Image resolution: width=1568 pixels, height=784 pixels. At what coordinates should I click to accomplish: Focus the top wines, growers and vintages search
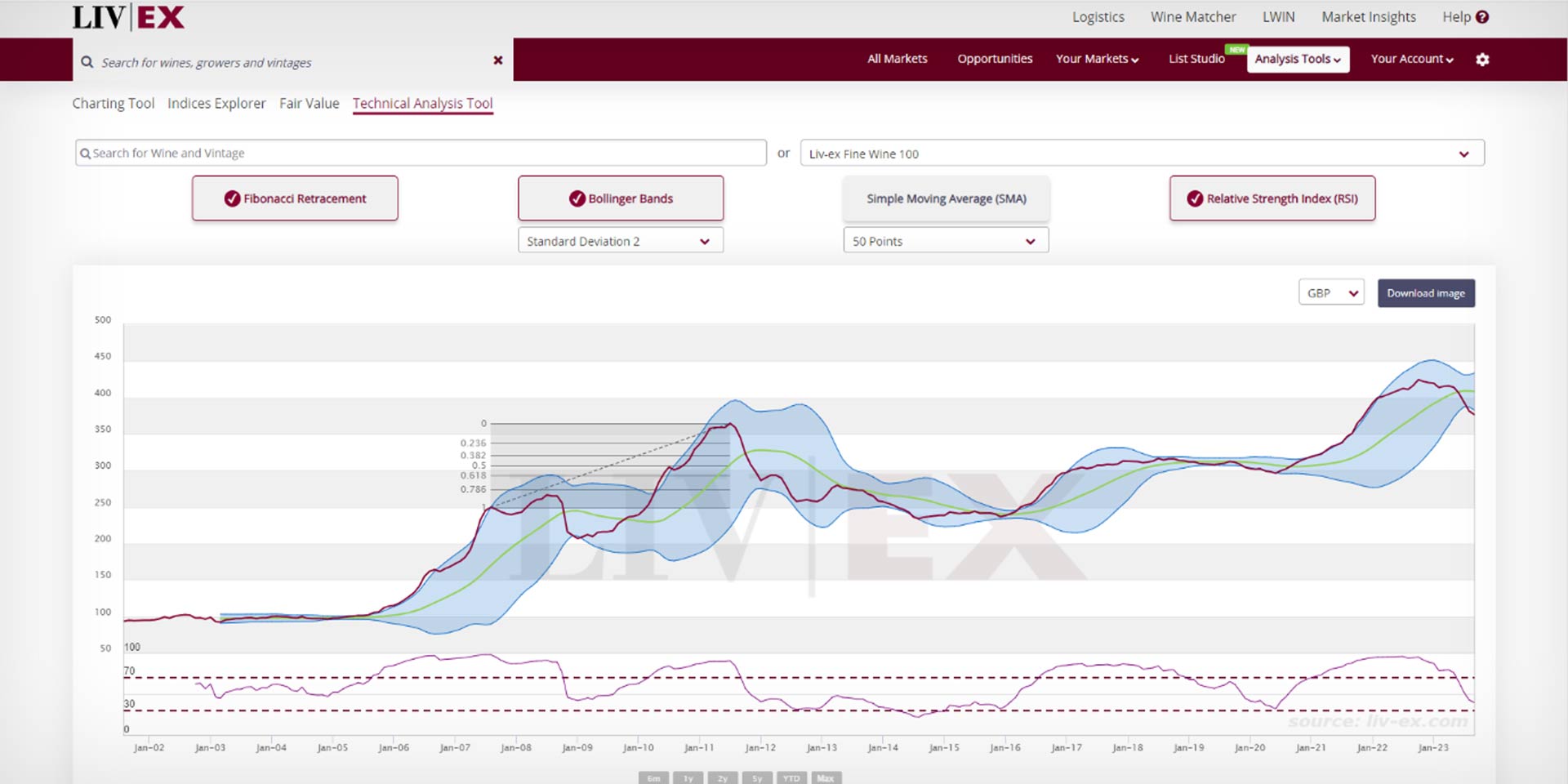click(293, 62)
